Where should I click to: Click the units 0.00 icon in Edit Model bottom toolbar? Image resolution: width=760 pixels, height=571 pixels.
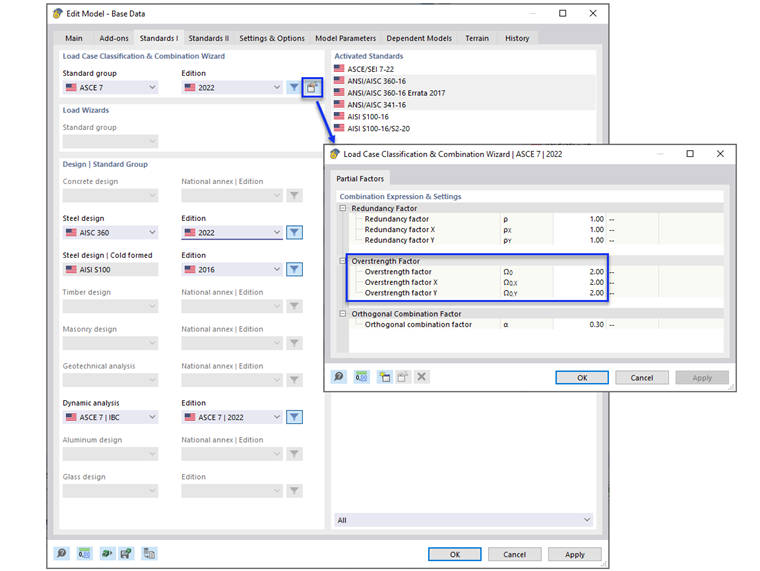point(84,554)
